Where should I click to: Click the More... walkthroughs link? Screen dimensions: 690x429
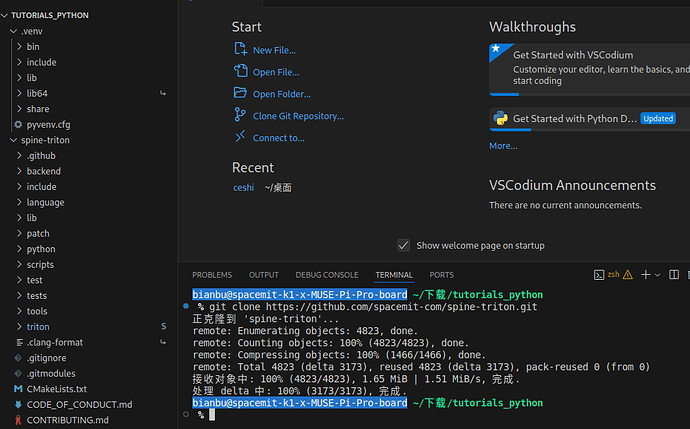coord(503,146)
